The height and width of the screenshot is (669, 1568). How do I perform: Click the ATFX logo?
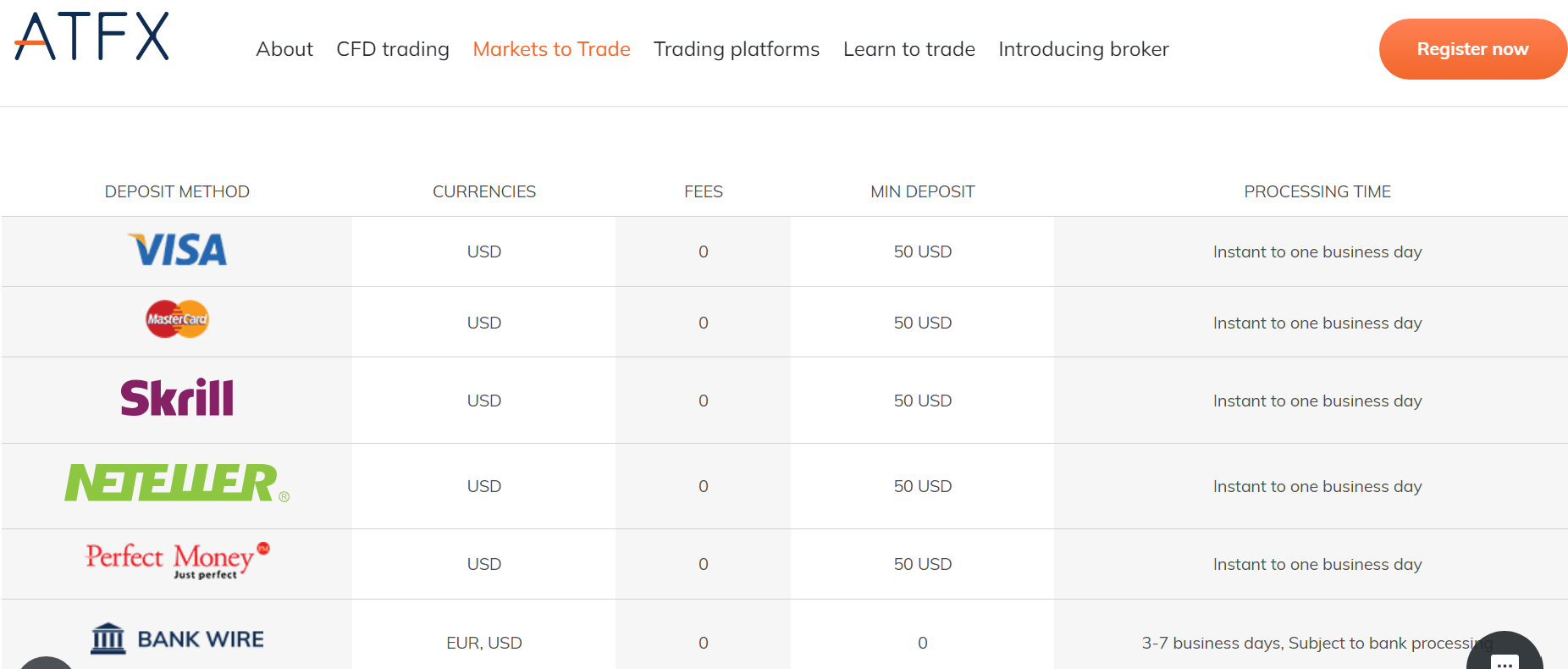pyautogui.click(x=92, y=36)
